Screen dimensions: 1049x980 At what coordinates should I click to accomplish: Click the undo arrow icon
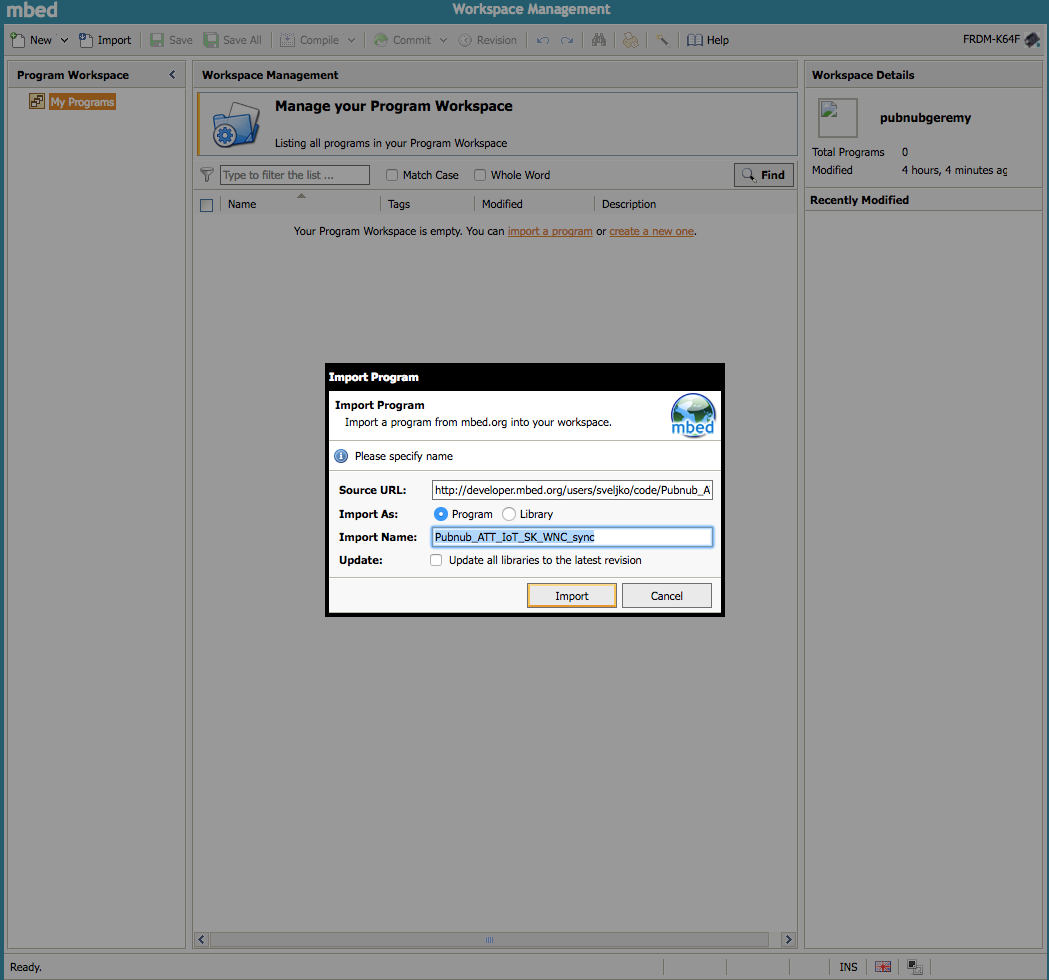543,40
